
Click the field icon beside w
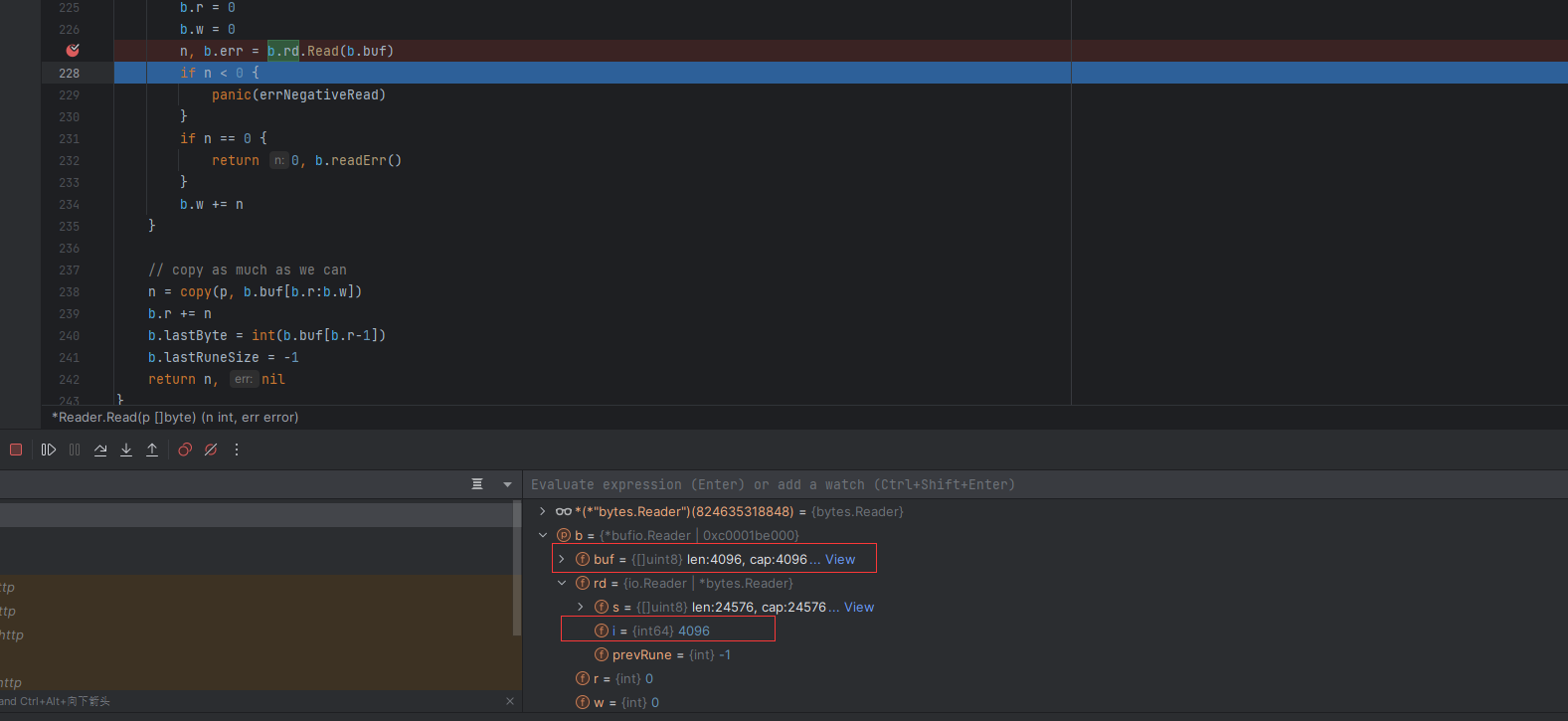(583, 702)
